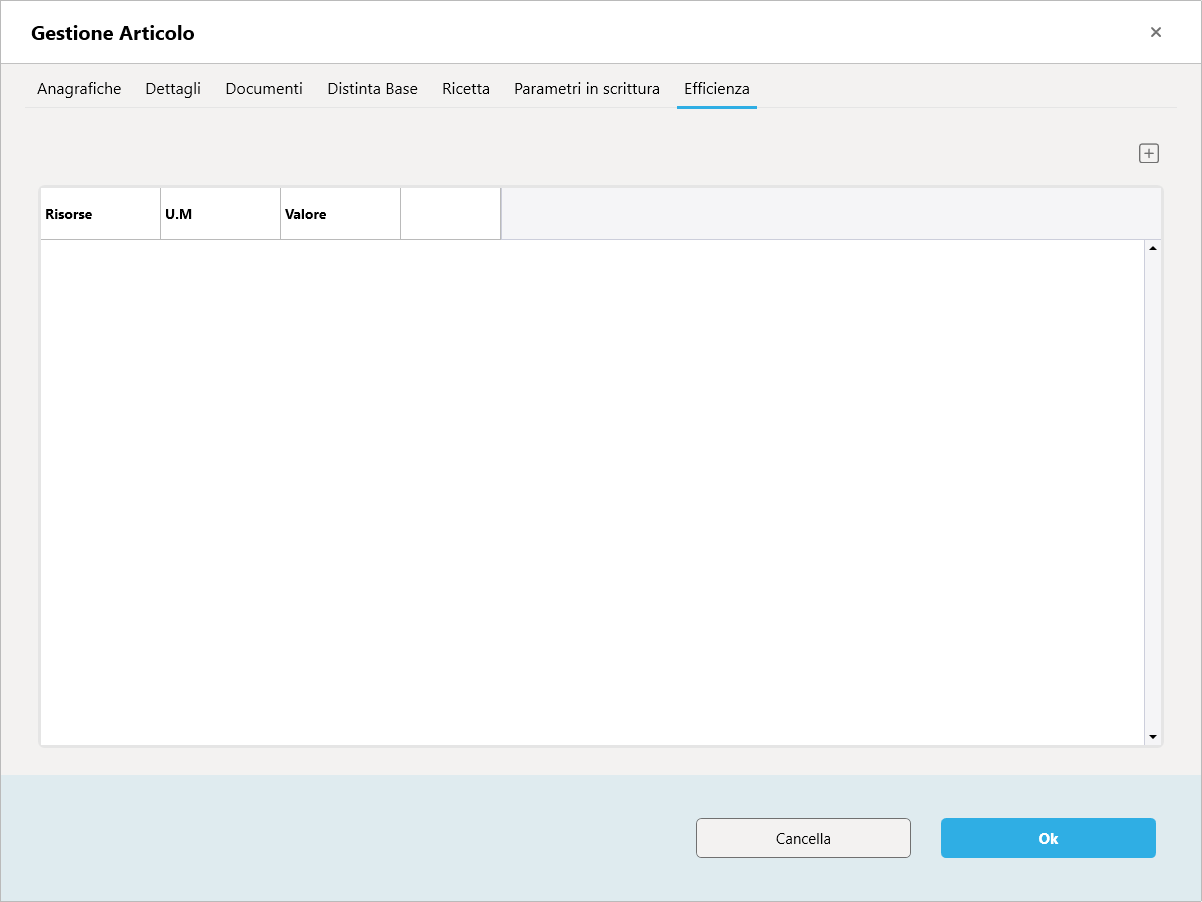Close the Gestione Articolo dialog
Screen dimensions: 1202x902
pyautogui.click(x=1156, y=32)
